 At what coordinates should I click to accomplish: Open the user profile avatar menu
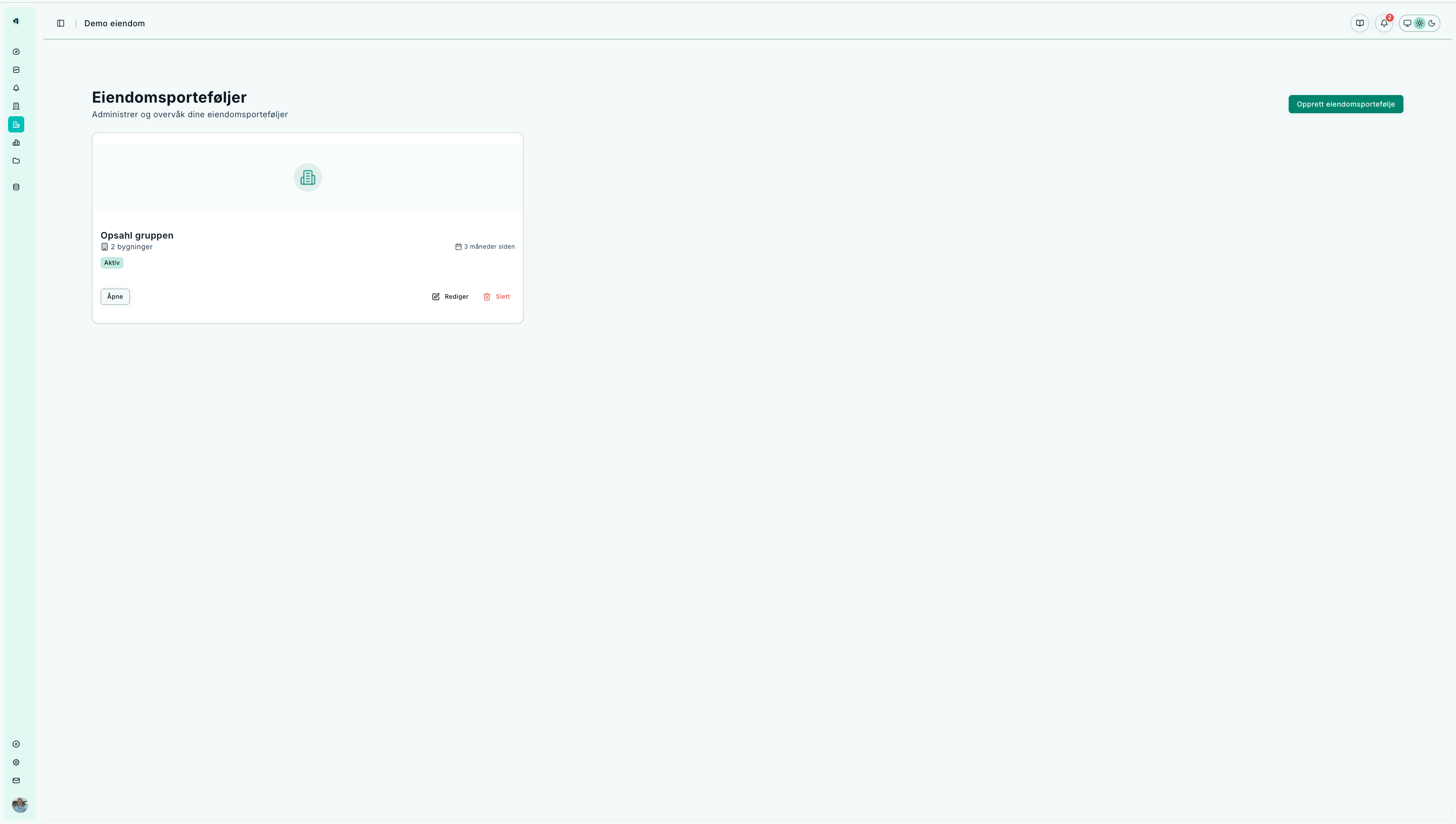click(x=20, y=804)
